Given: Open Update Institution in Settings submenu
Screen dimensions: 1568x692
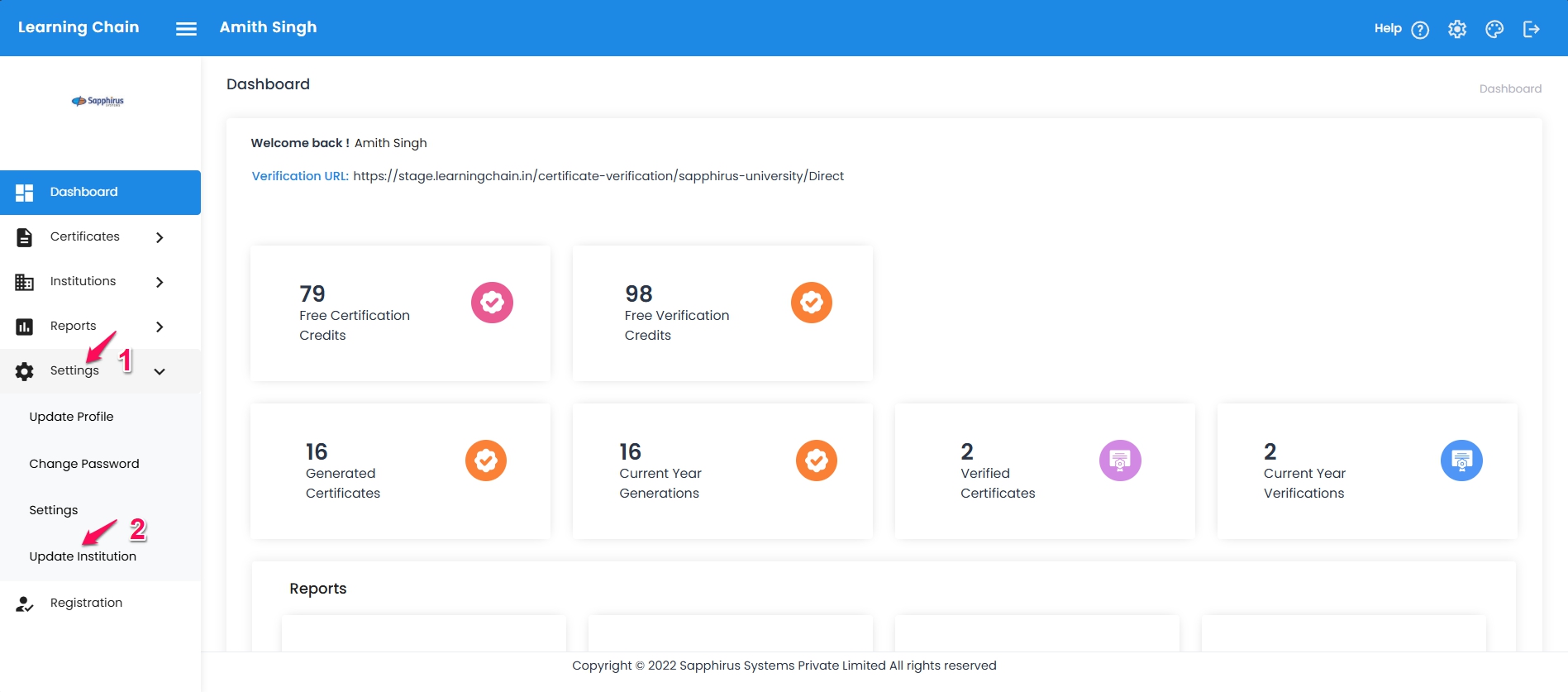Looking at the screenshot, I should (83, 556).
